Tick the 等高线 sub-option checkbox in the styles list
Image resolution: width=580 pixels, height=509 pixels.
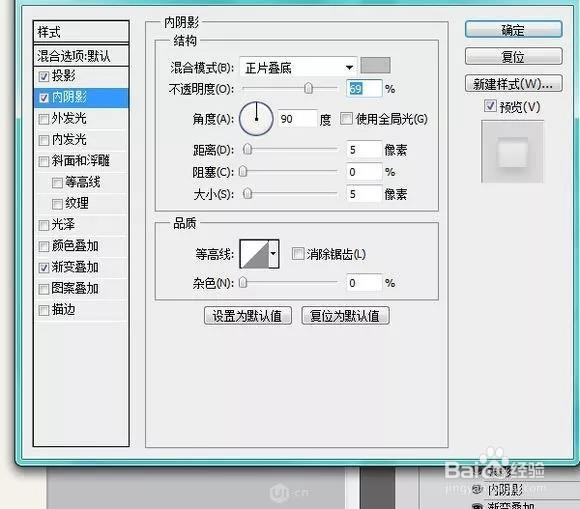click(x=57, y=183)
